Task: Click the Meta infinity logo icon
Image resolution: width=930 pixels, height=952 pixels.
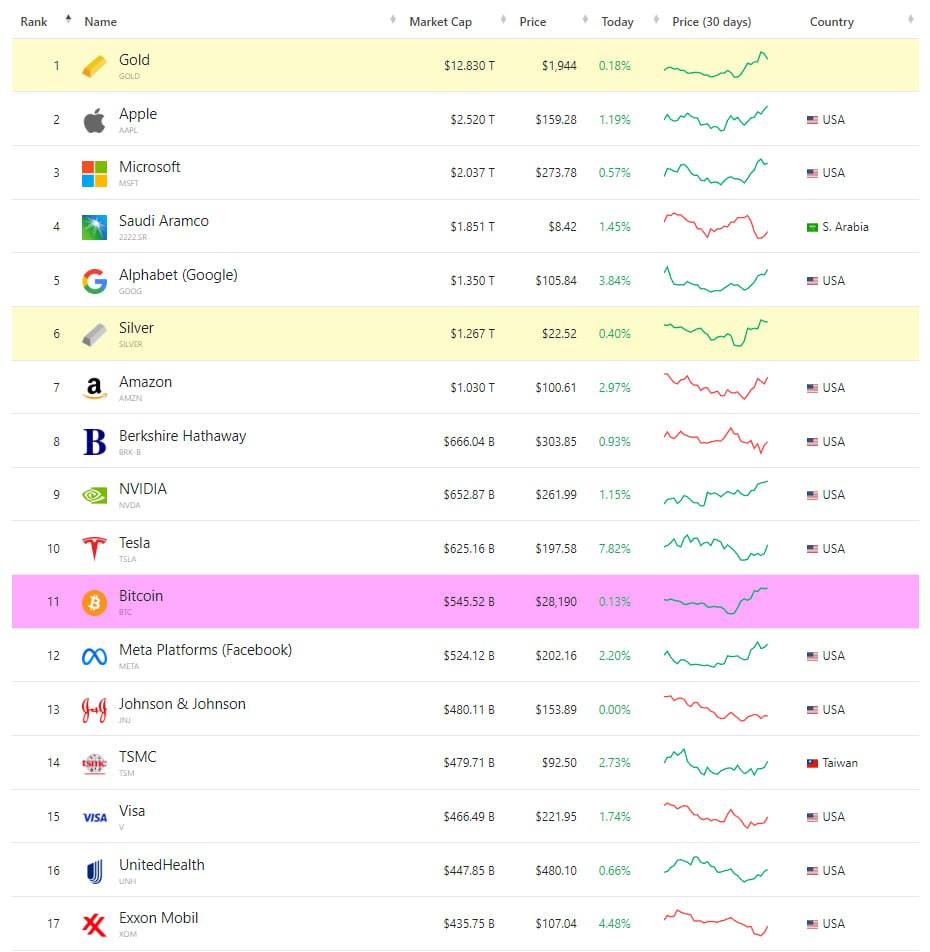Action: coord(94,656)
